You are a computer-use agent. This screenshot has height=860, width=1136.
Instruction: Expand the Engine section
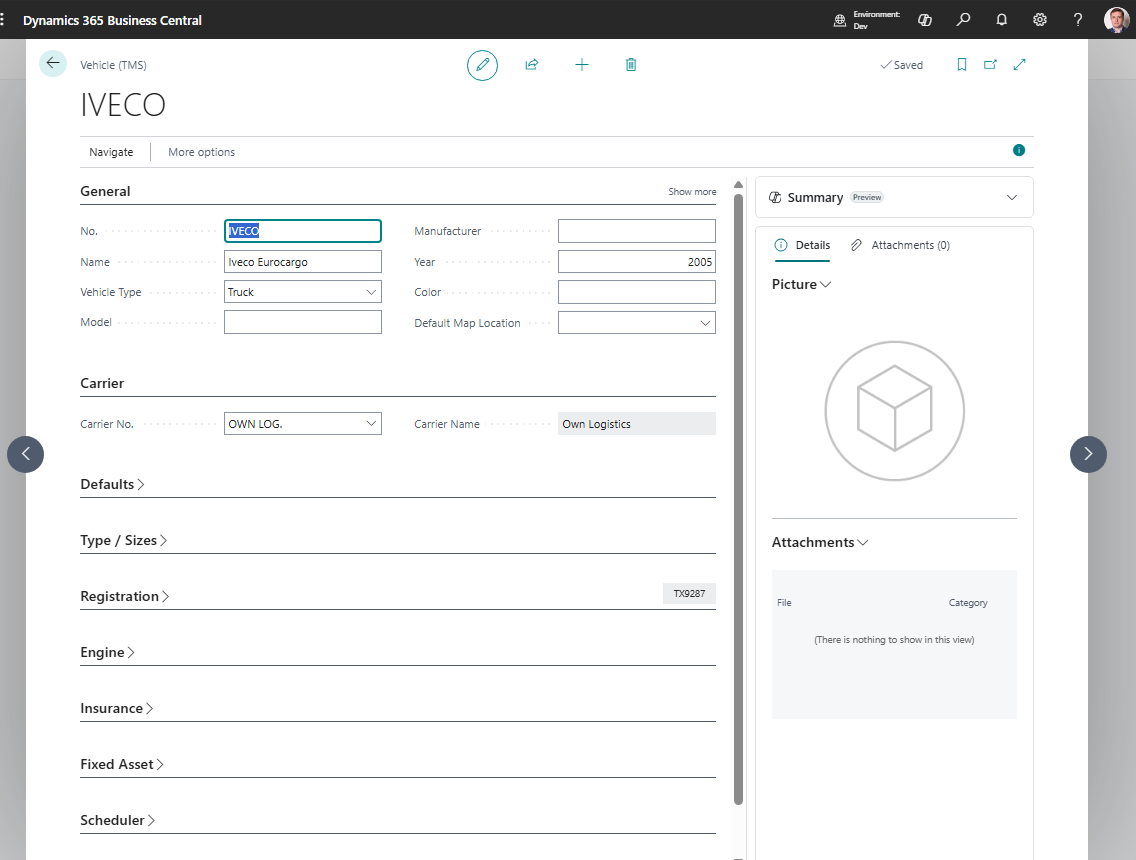[x=107, y=652]
